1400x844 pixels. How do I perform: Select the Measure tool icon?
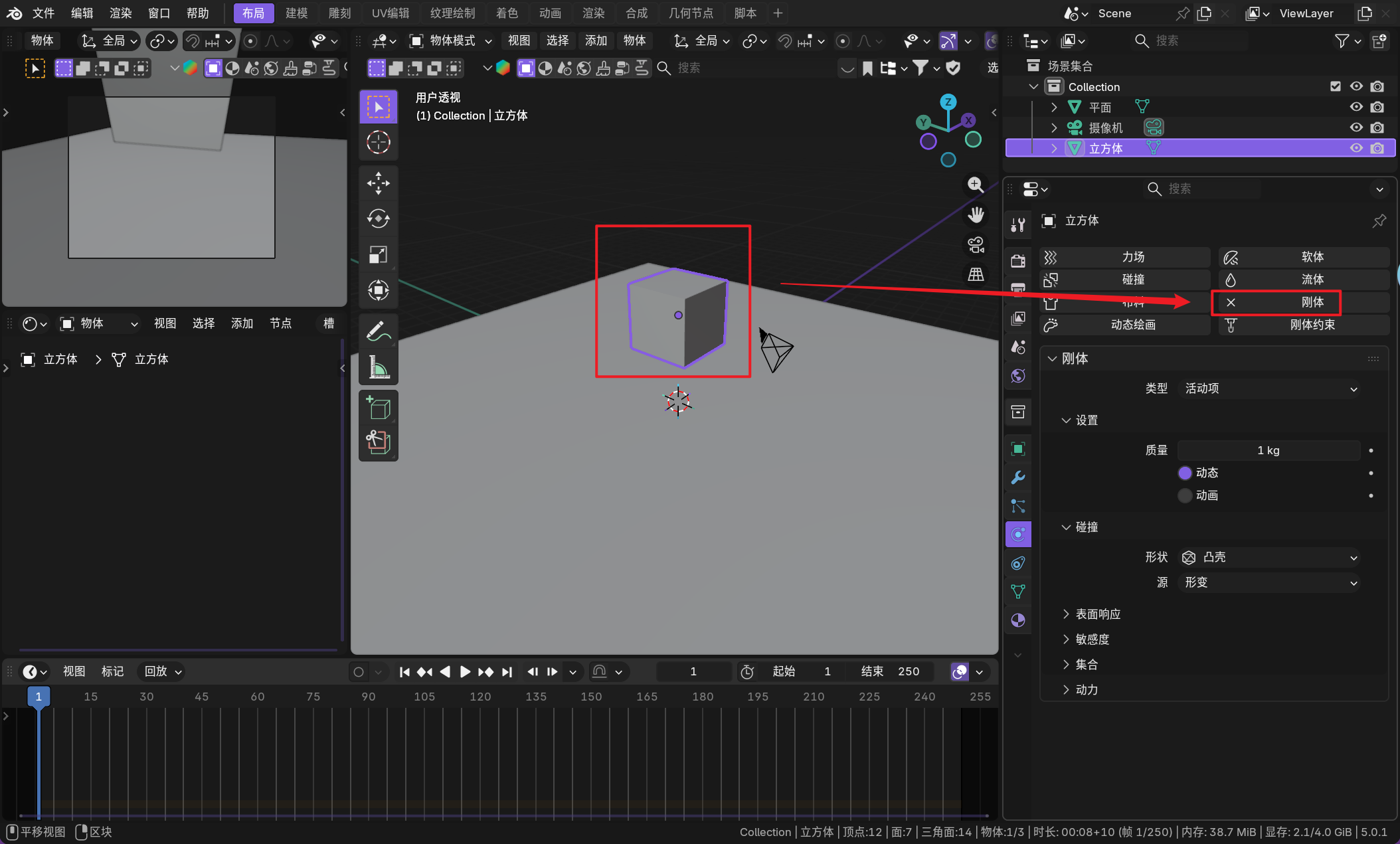click(x=379, y=367)
